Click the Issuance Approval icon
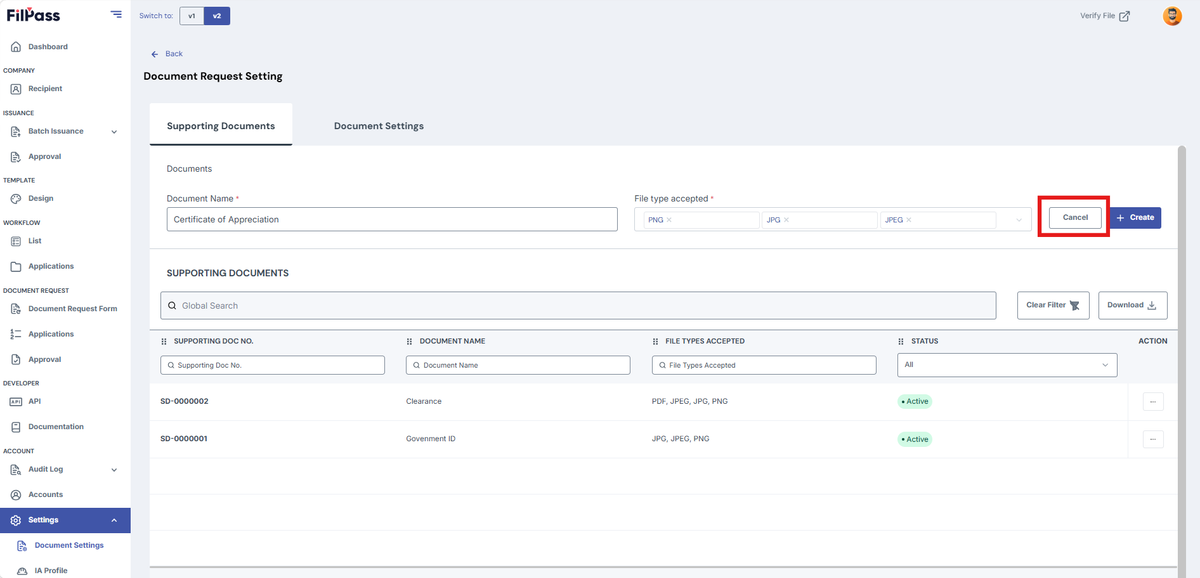Screen dimensions: 1200x578 tap(16, 157)
